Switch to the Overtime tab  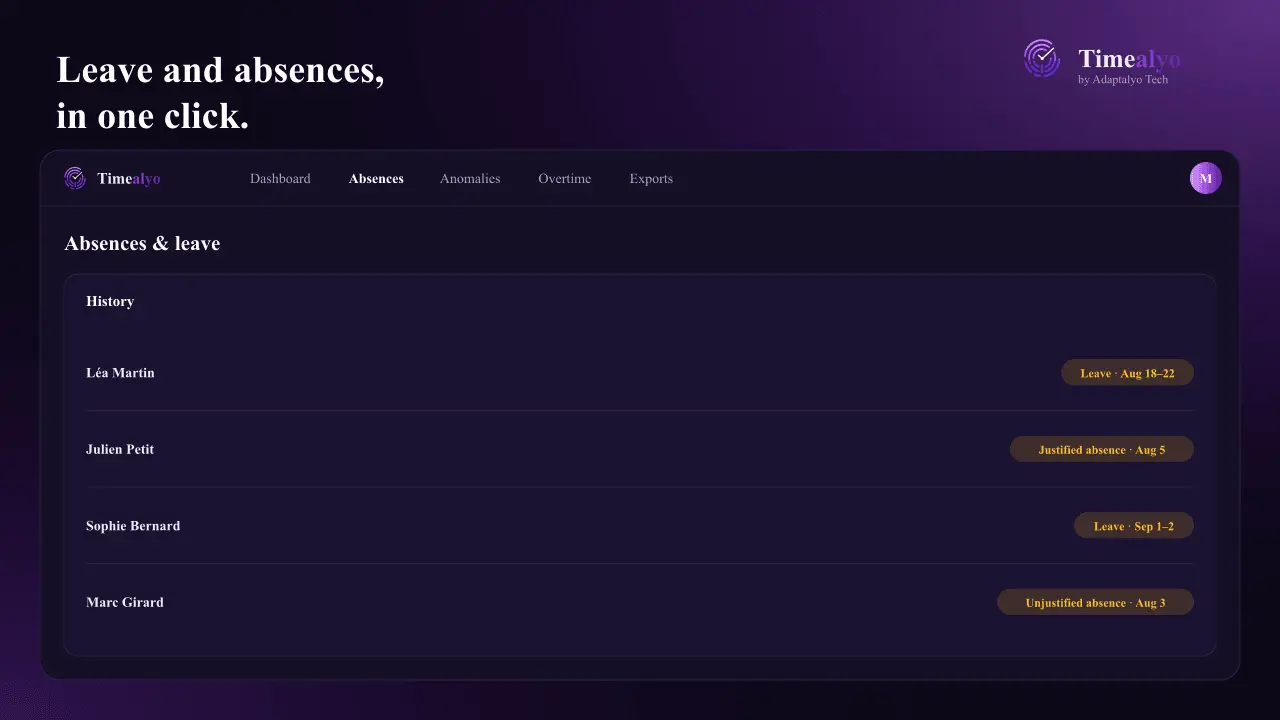pos(565,179)
